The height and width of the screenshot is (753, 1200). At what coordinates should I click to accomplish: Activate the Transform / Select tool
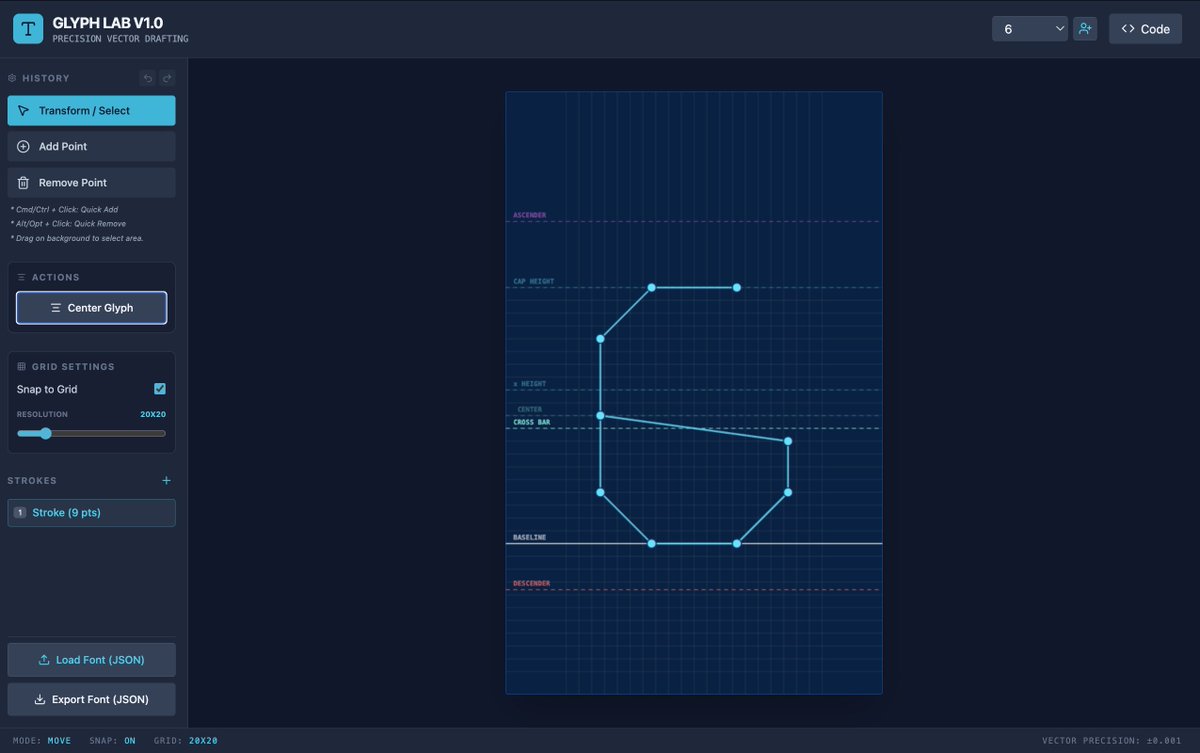coord(91,110)
